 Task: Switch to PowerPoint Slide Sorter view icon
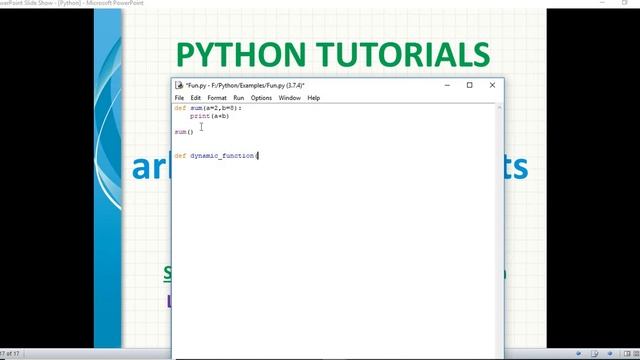point(636,354)
